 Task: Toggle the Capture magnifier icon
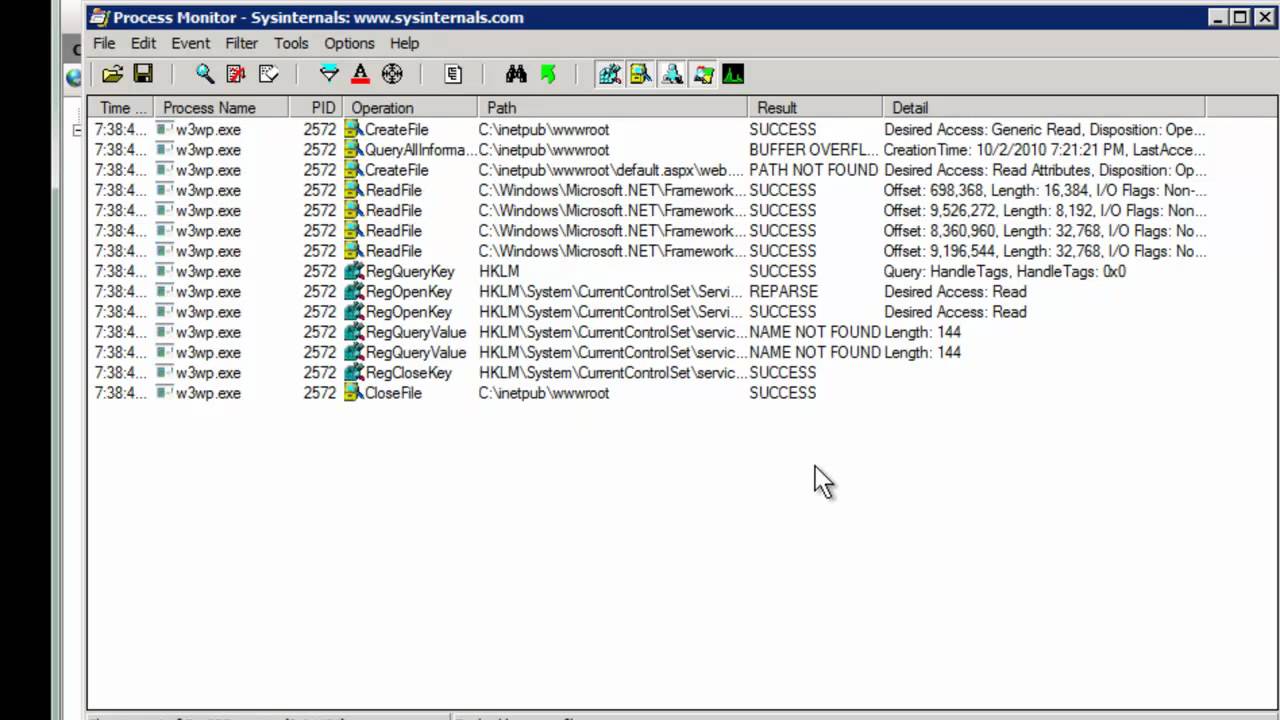point(205,74)
